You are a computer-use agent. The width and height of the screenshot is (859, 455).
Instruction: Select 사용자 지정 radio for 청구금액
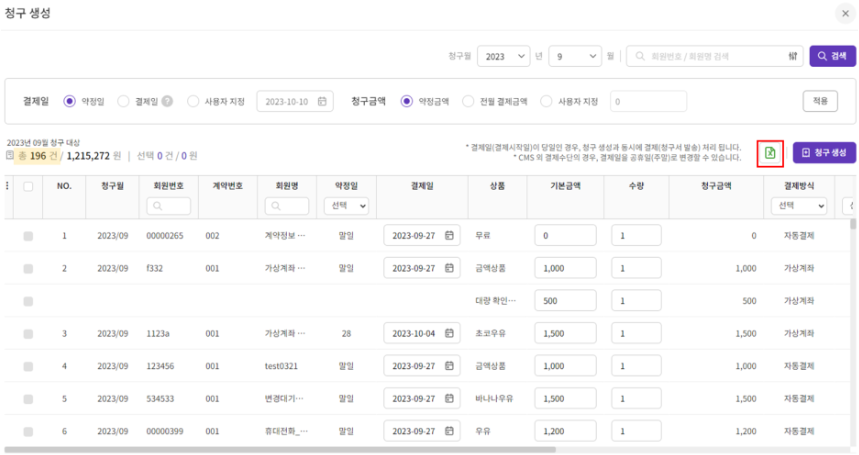[x=546, y=101]
